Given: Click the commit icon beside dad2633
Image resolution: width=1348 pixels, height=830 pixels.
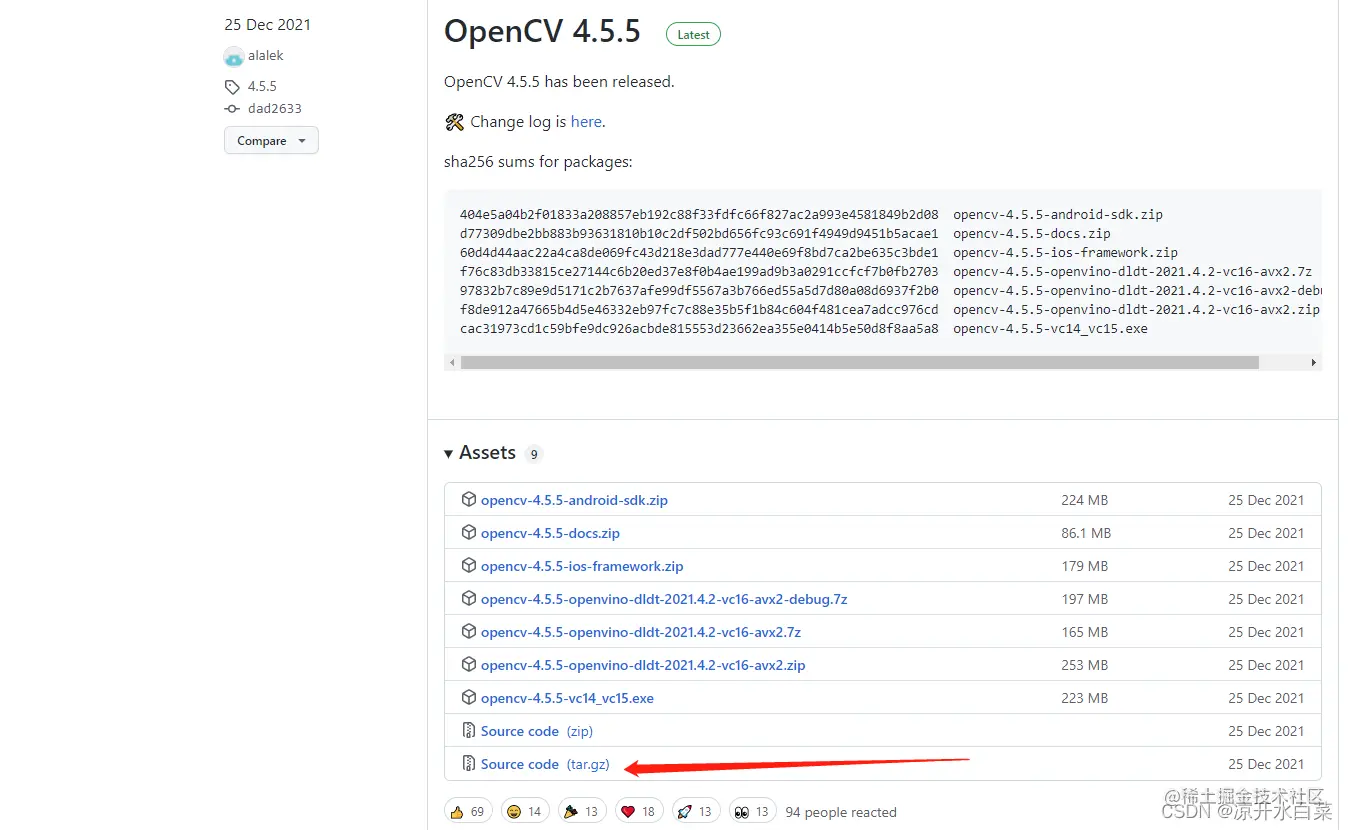Looking at the screenshot, I should [232, 108].
